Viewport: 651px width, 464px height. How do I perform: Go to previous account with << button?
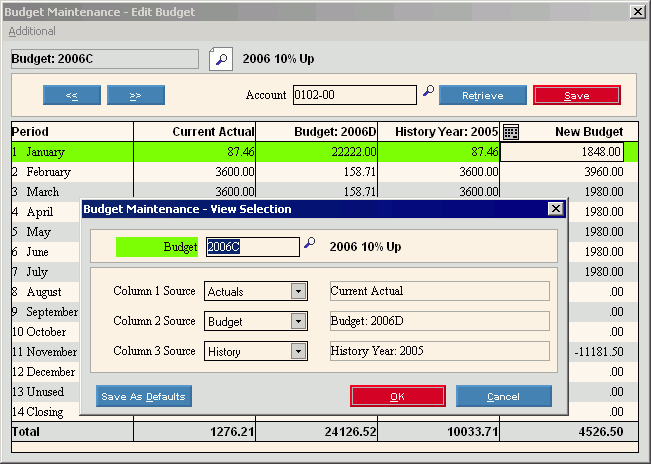coord(72,96)
